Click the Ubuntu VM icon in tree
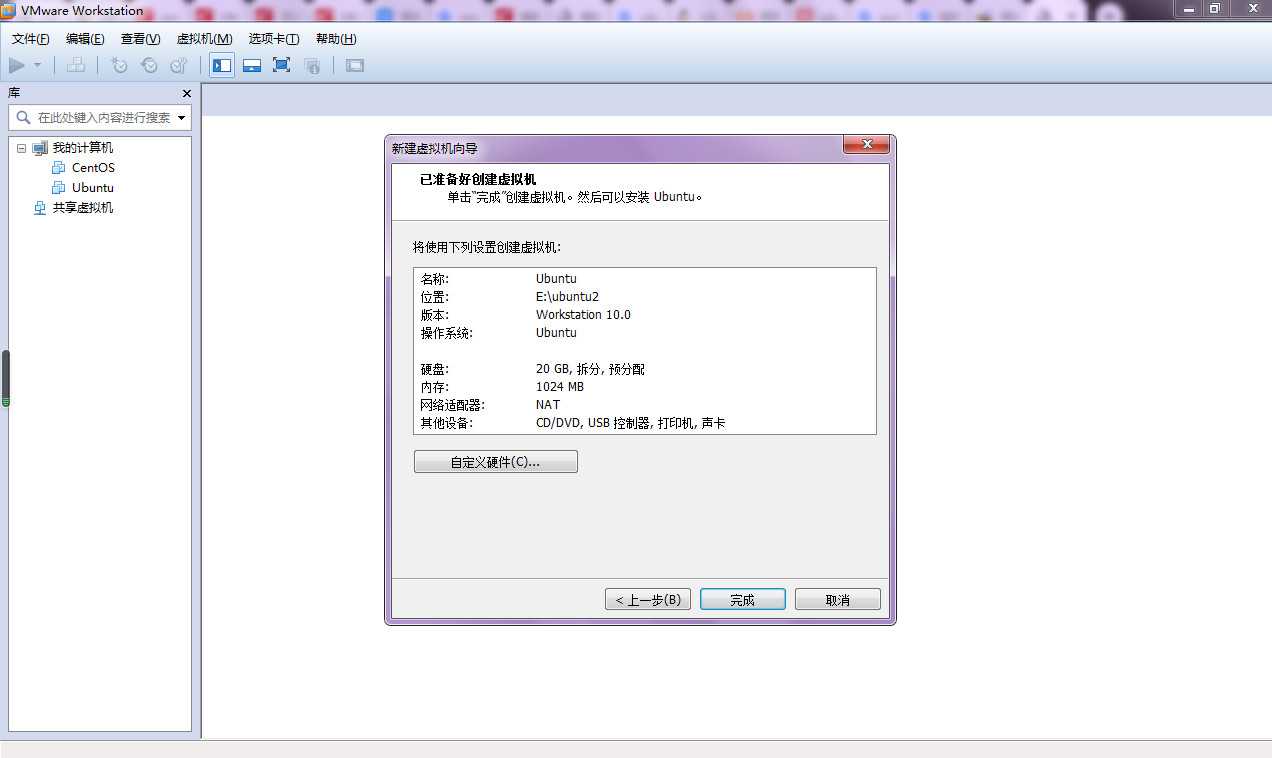The image size is (1272, 758). [x=59, y=188]
